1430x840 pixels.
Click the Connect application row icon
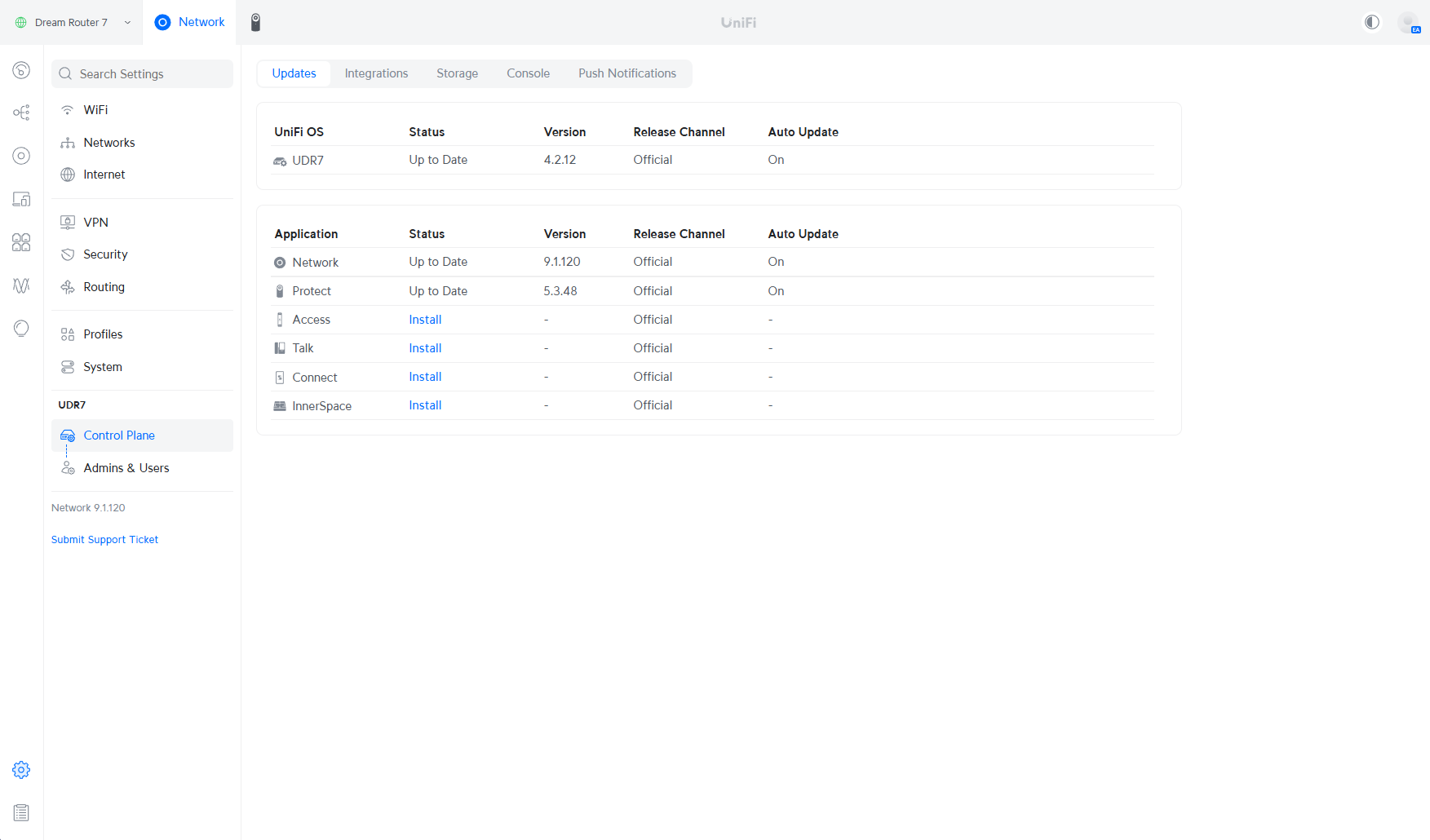click(x=280, y=378)
